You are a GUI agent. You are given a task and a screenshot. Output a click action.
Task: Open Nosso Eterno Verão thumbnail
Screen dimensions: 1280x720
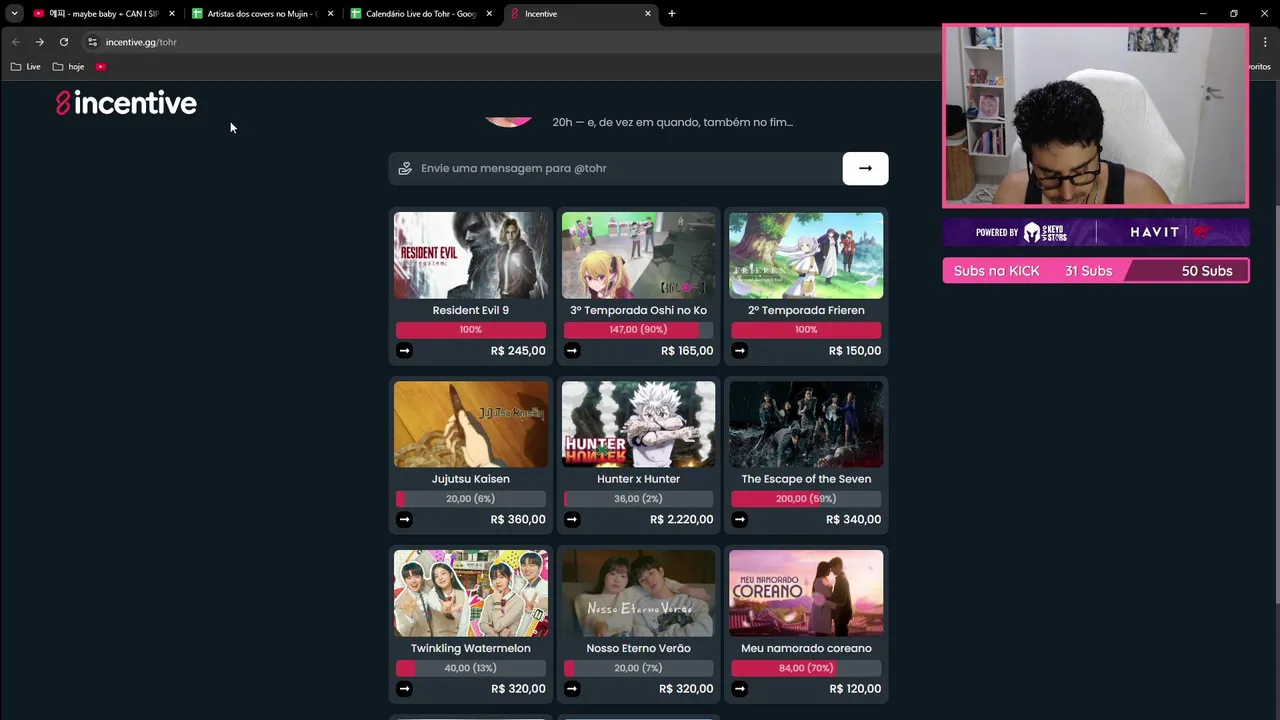638,593
